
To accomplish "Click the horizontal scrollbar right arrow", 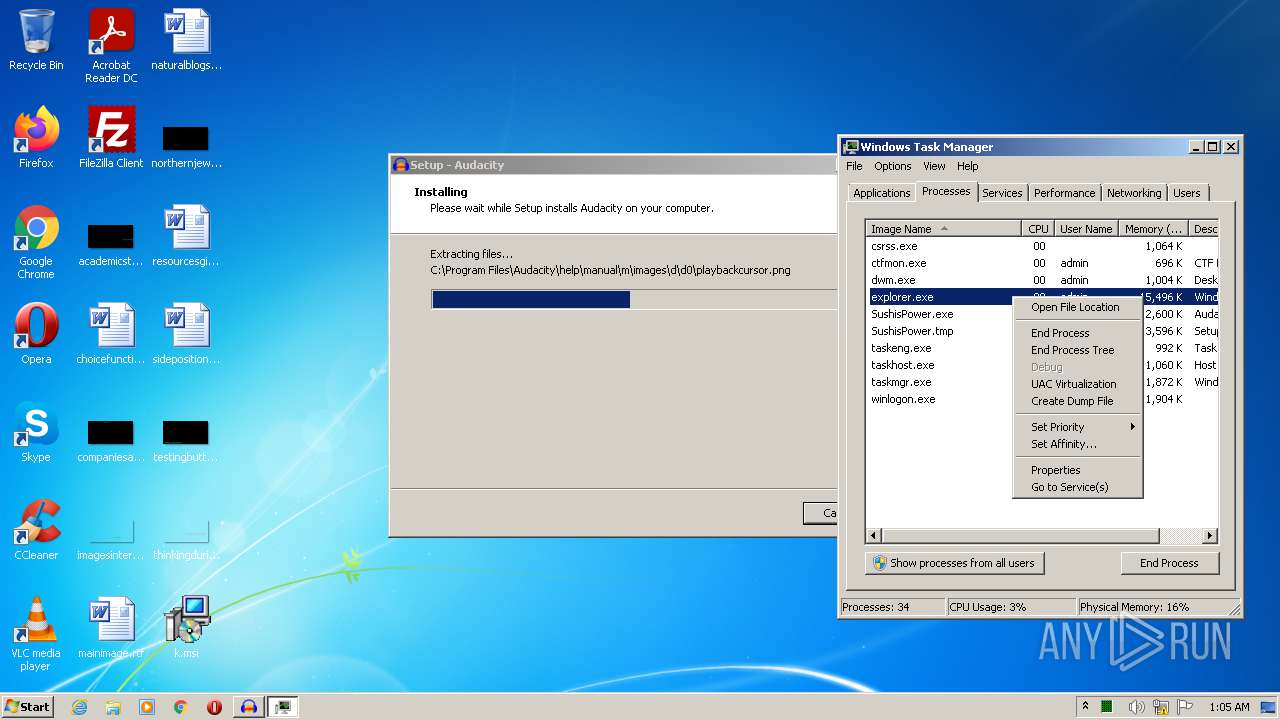I will tap(1209, 536).
